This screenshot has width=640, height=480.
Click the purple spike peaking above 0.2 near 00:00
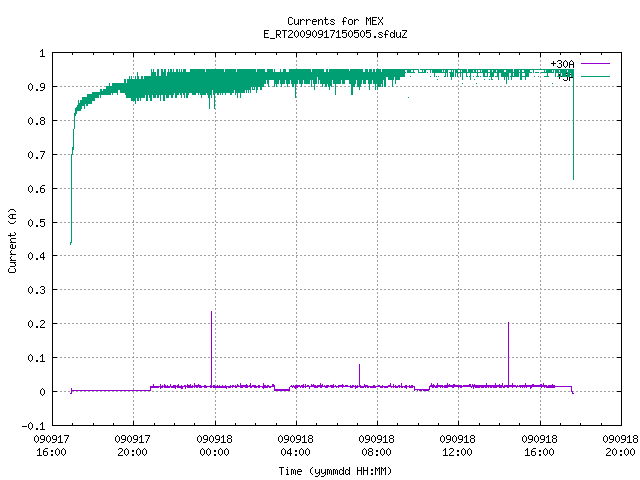pyautogui.click(x=211, y=347)
